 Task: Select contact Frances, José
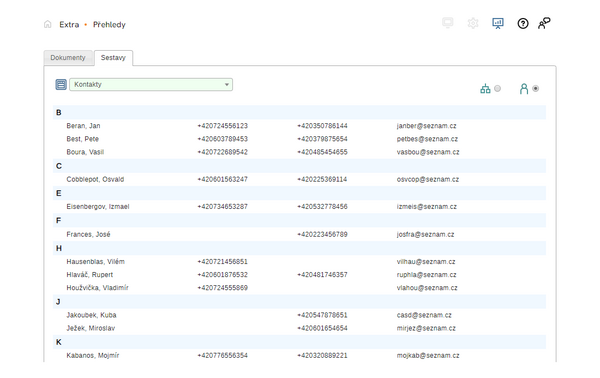click(x=88, y=234)
